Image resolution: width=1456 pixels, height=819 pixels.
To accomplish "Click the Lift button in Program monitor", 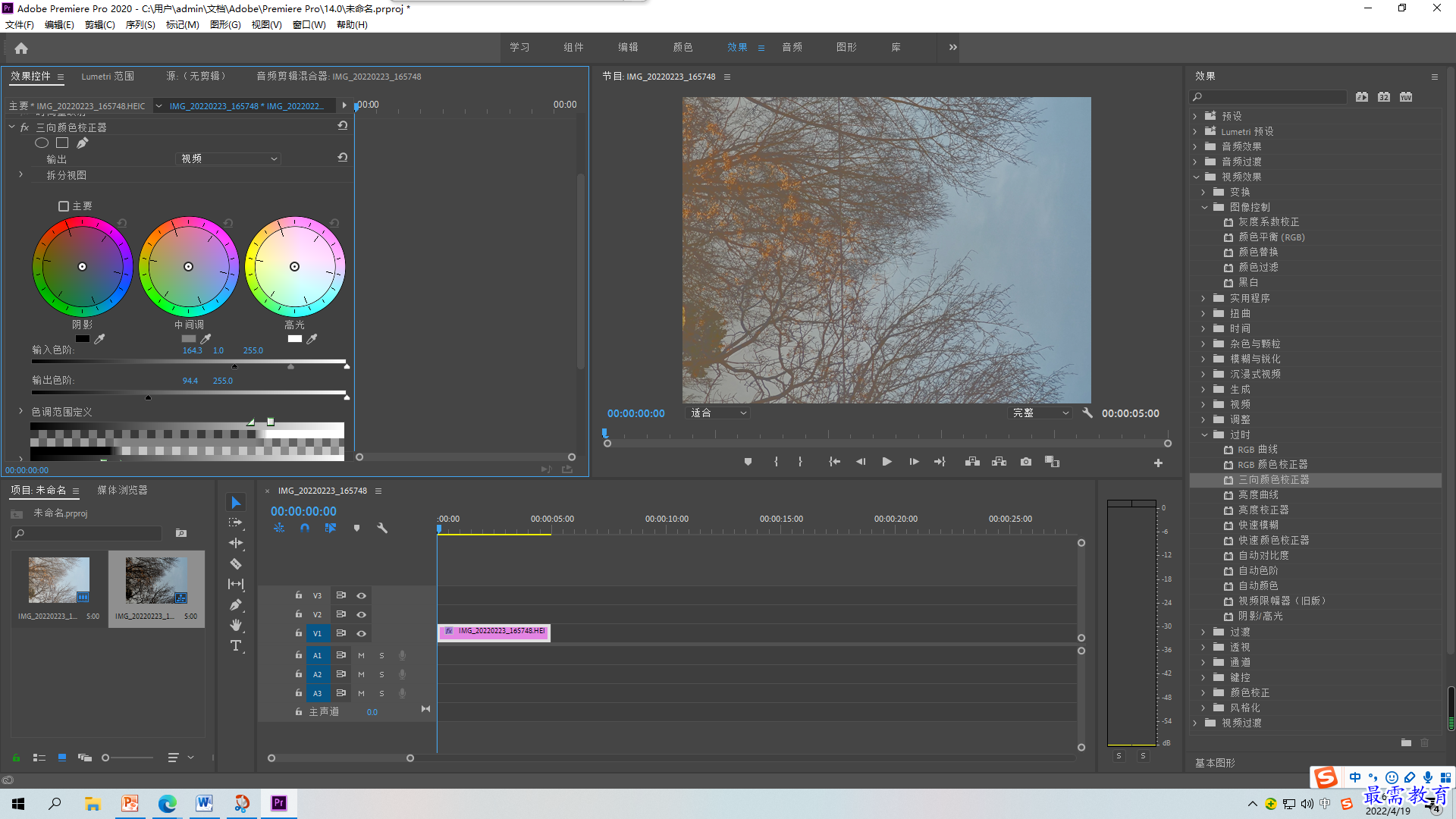I will 972,462.
